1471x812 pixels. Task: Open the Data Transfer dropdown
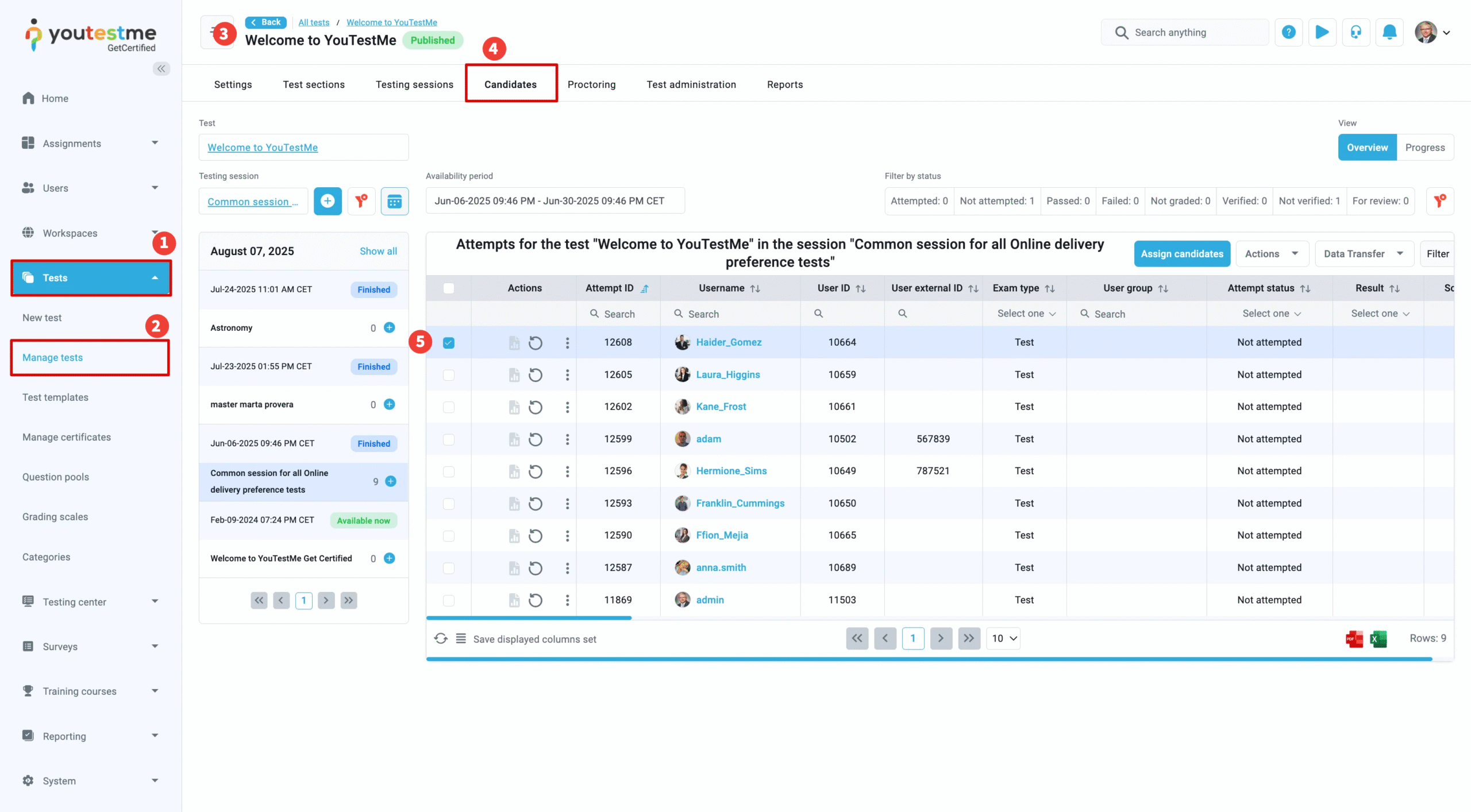click(1364, 254)
